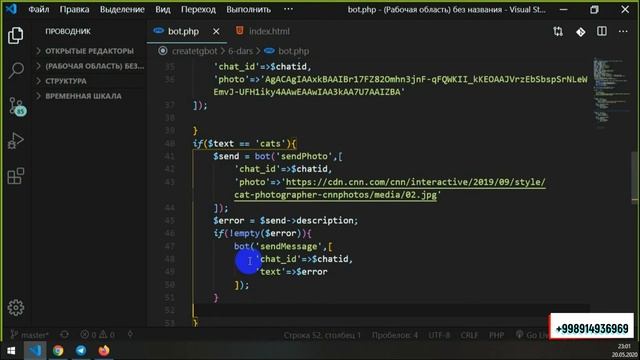Click the VS Code logo icon
Image resolution: width=640 pixels, height=360 pixels.
[x=11, y=9]
